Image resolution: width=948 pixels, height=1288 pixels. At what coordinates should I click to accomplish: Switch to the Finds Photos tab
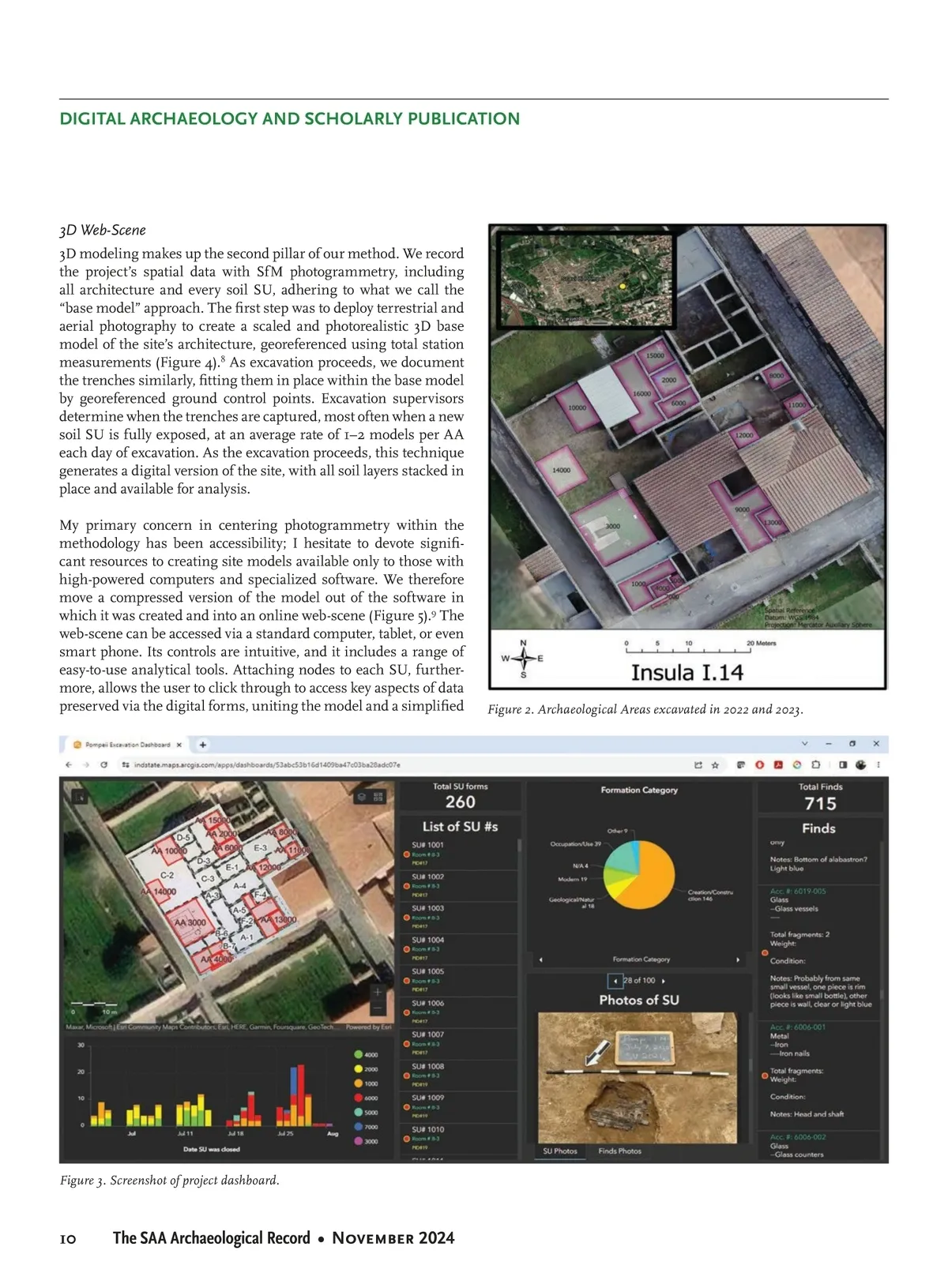[619, 1151]
